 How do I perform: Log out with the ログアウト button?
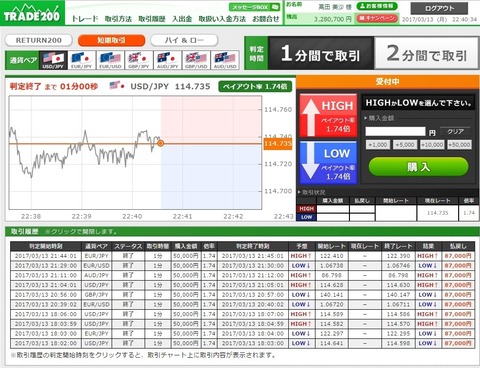point(439,8)
